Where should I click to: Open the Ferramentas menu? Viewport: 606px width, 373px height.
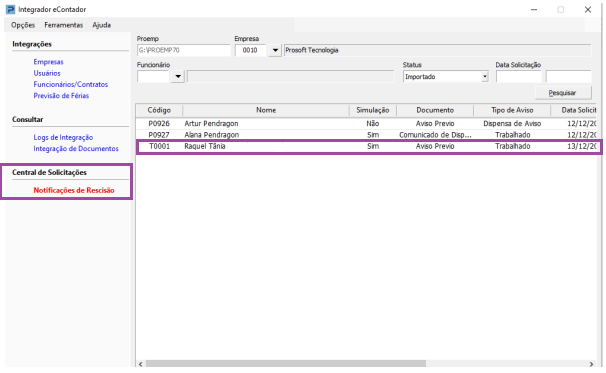click(63, 25)
